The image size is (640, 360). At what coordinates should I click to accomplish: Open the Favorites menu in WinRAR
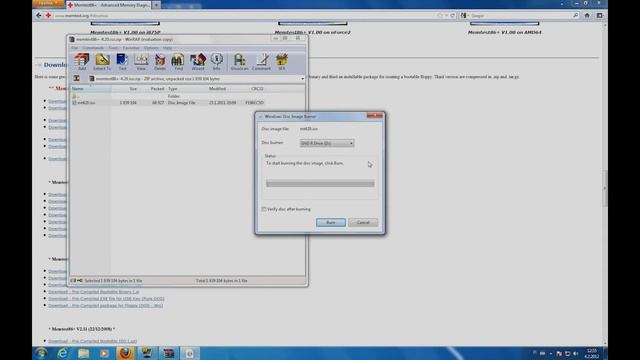pyautogui.click(x=131, y=48)
